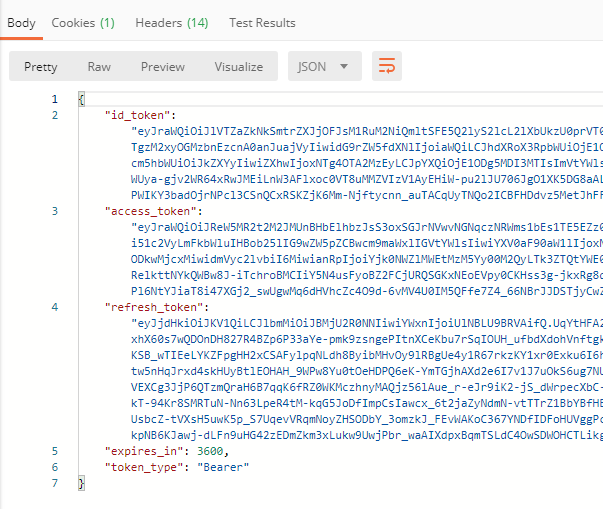Open the Headers (14) tab
This screenshot has width=603, height=509.
point(172,23)
